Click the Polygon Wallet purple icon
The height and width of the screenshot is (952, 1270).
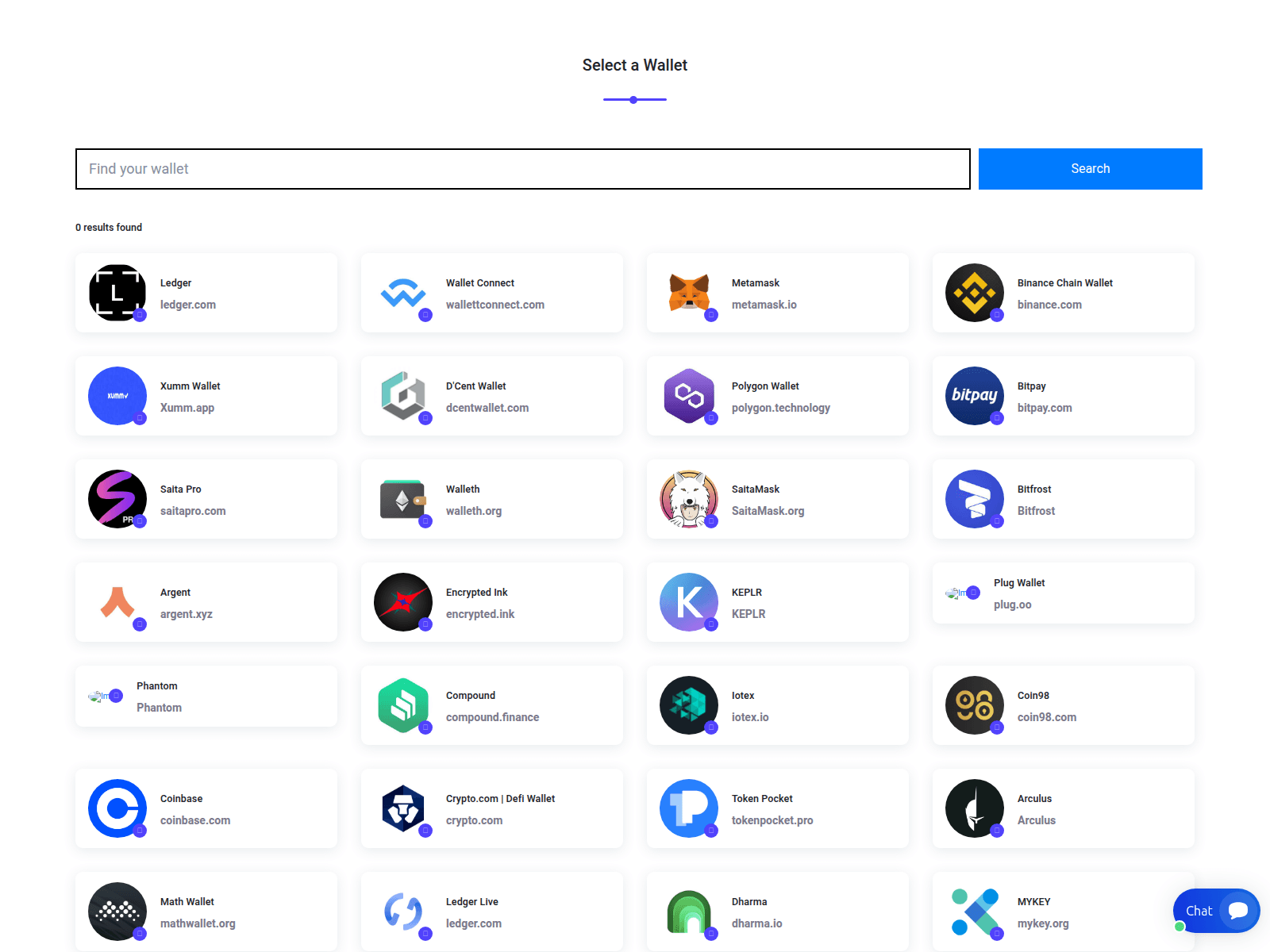pos(689,396)
